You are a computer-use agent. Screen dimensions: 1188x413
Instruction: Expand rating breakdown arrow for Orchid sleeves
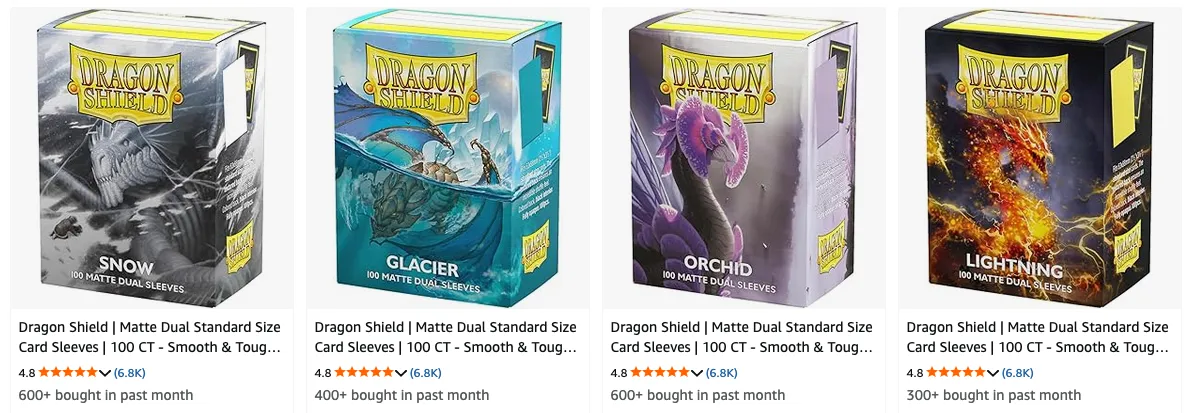(x=697, y=373)
